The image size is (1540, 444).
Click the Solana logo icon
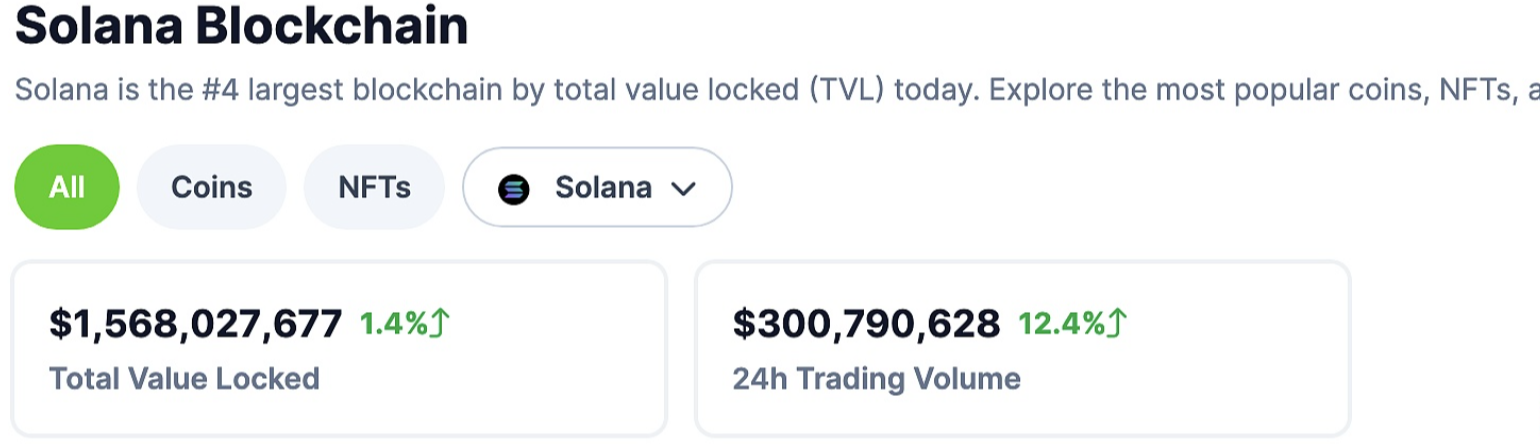[x=514, y=188]
